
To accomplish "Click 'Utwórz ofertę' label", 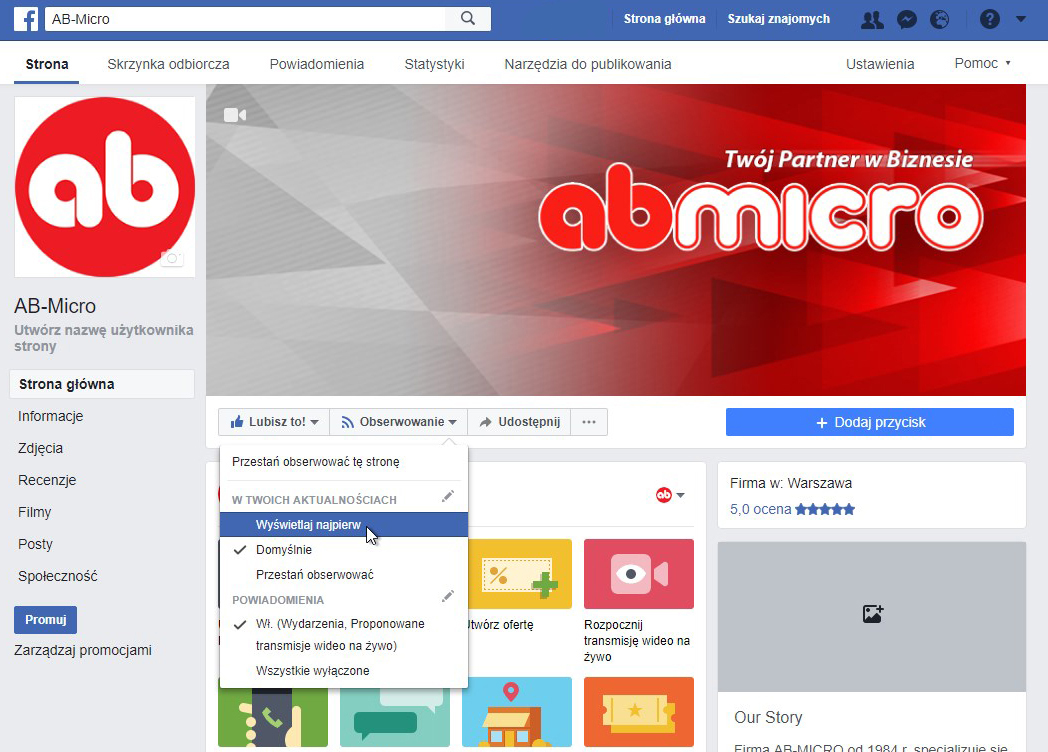I will click(500, 625).
